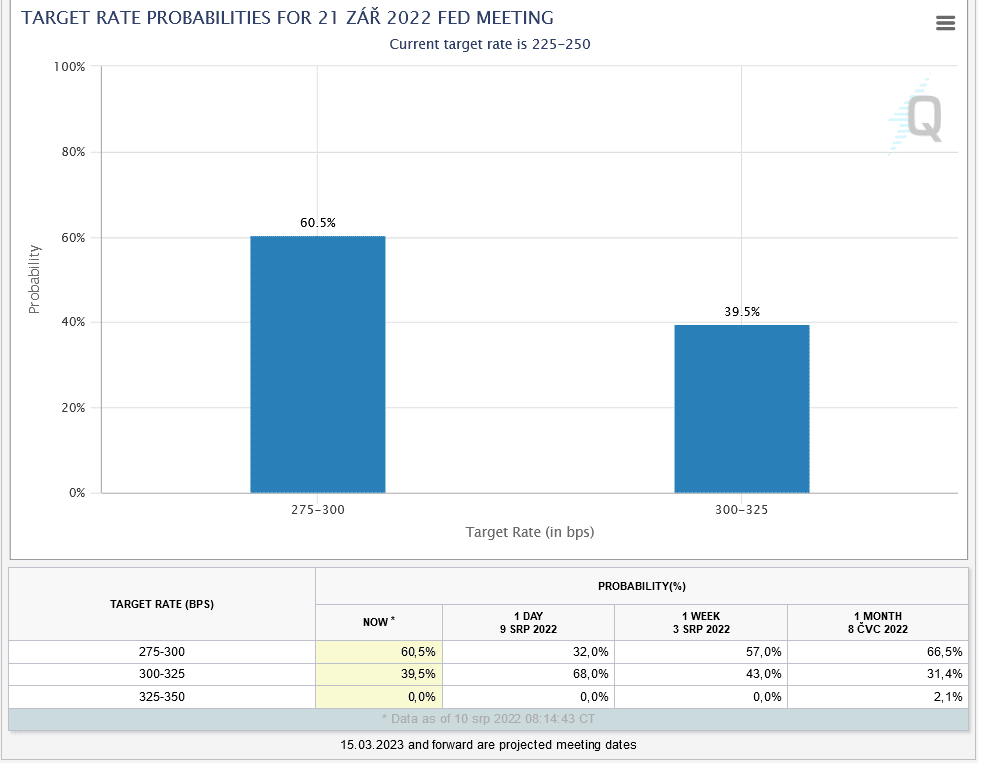Click the 39.5% blue bar for 300-325
This screenshot has height=767, width=983.
pyautogui.click(x=741, y=408)
